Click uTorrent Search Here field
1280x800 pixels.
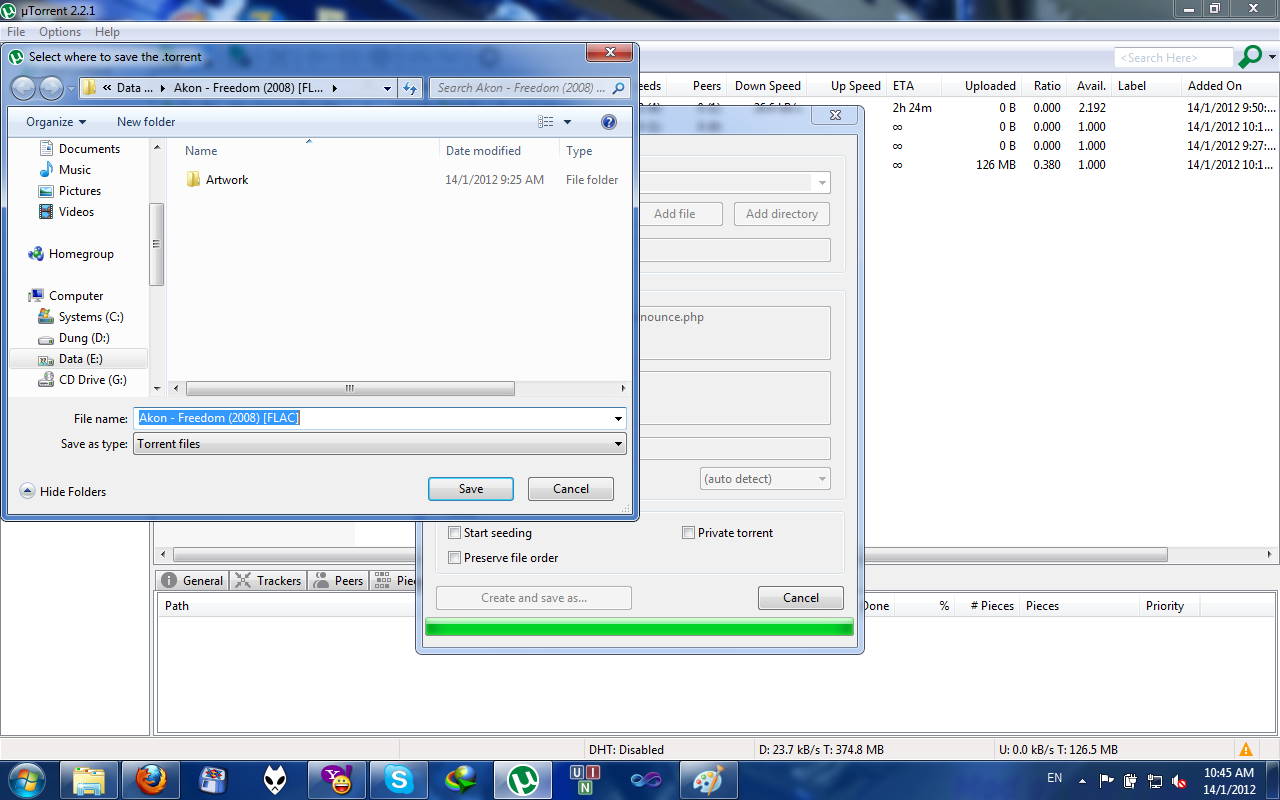coord(1174,58)
